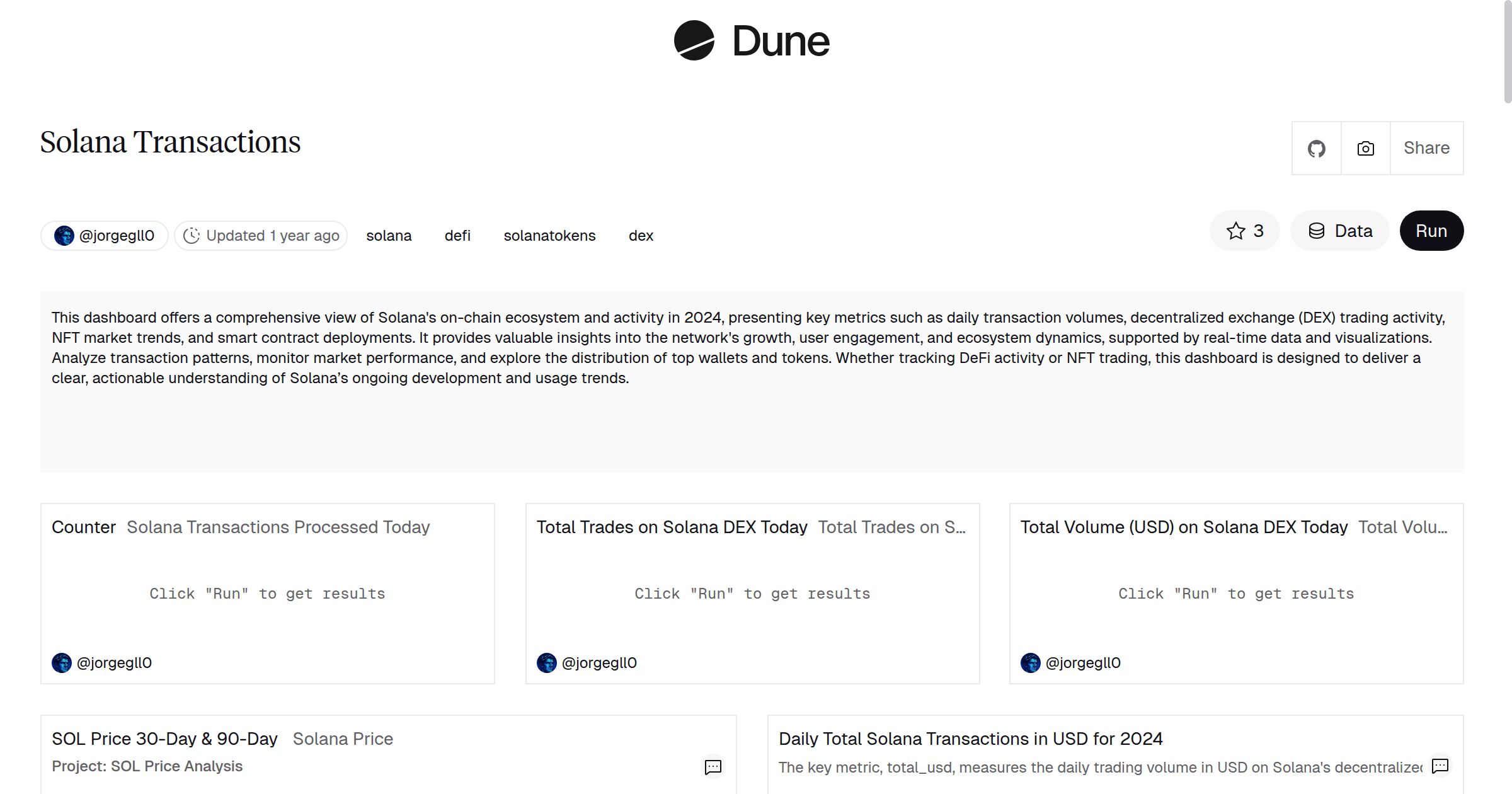Capture a dashboard screenshot with the camera icon

(x=1365, y=148)
